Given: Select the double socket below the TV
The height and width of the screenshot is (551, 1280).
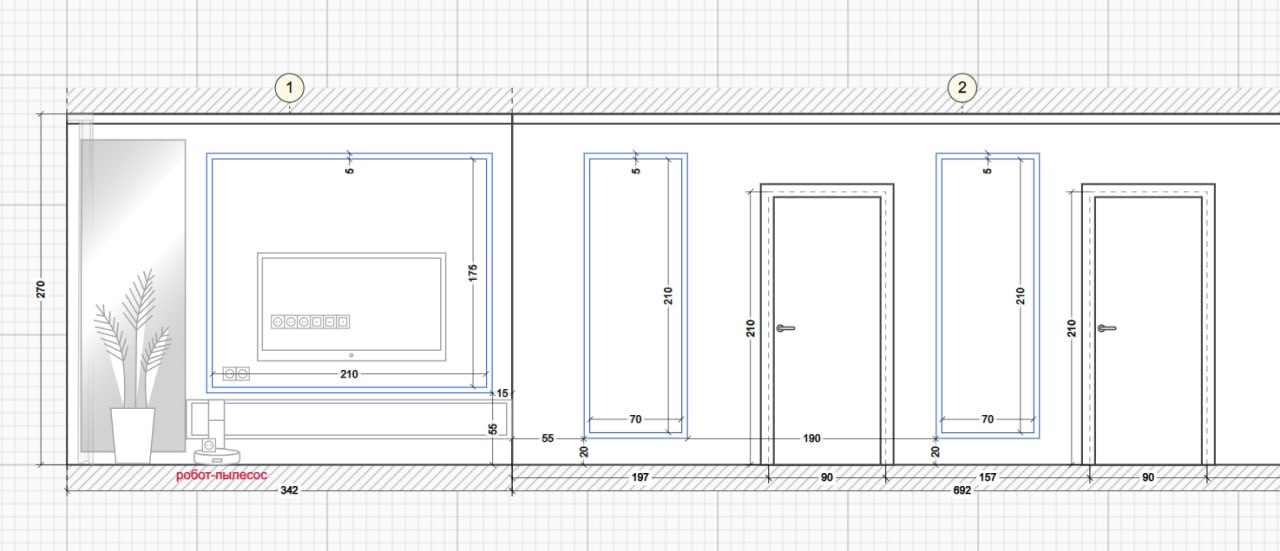Looking at the screenshot, I should 234,374.
